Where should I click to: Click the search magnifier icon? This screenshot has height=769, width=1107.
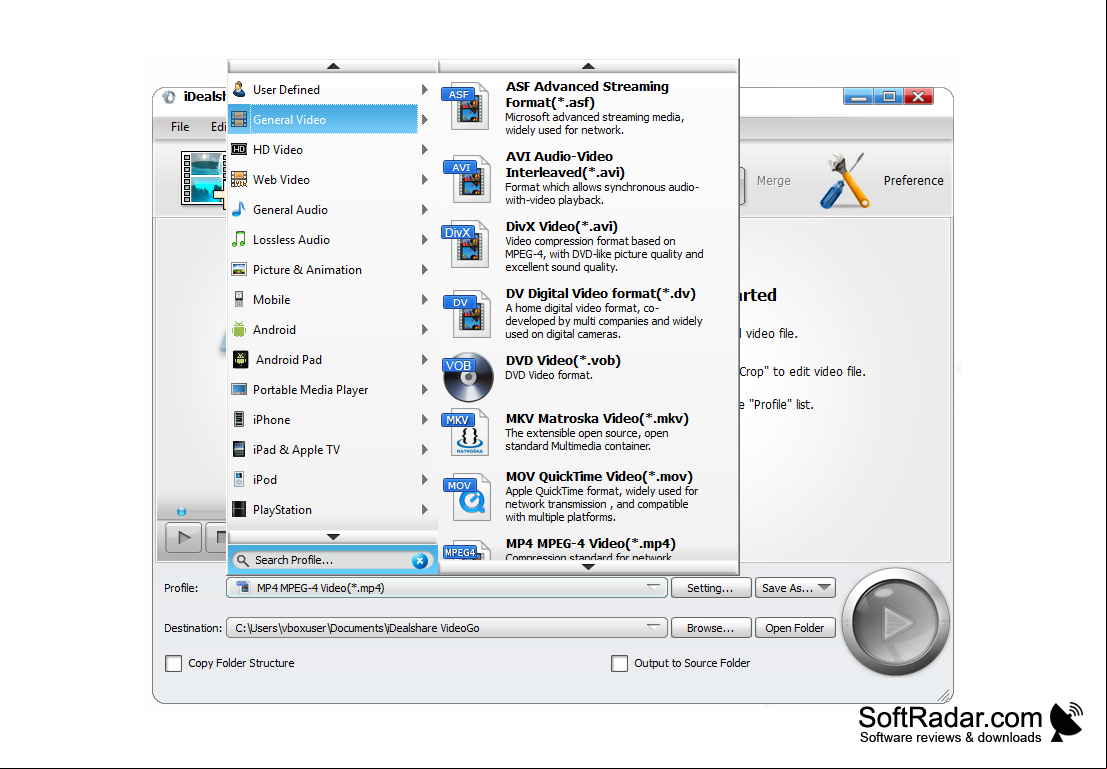[242, 560]
